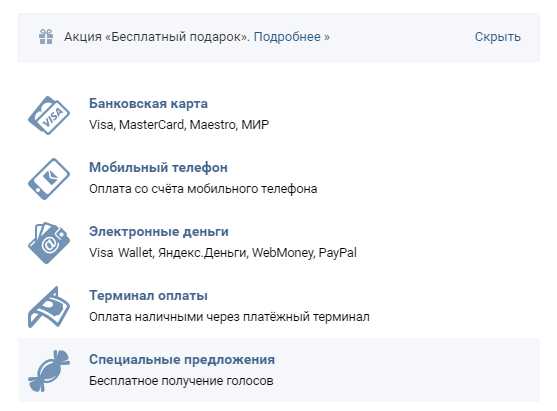This screenshot has height=411, width=557.
Task: Choose the Электронные деньги heading
Action: click(x=159, y=231)
